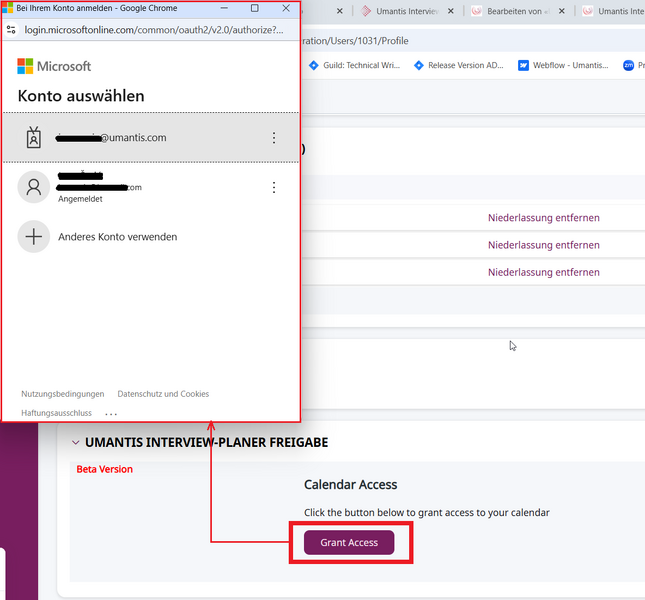Open options menu for the umantis.com account

pos(274,138)
